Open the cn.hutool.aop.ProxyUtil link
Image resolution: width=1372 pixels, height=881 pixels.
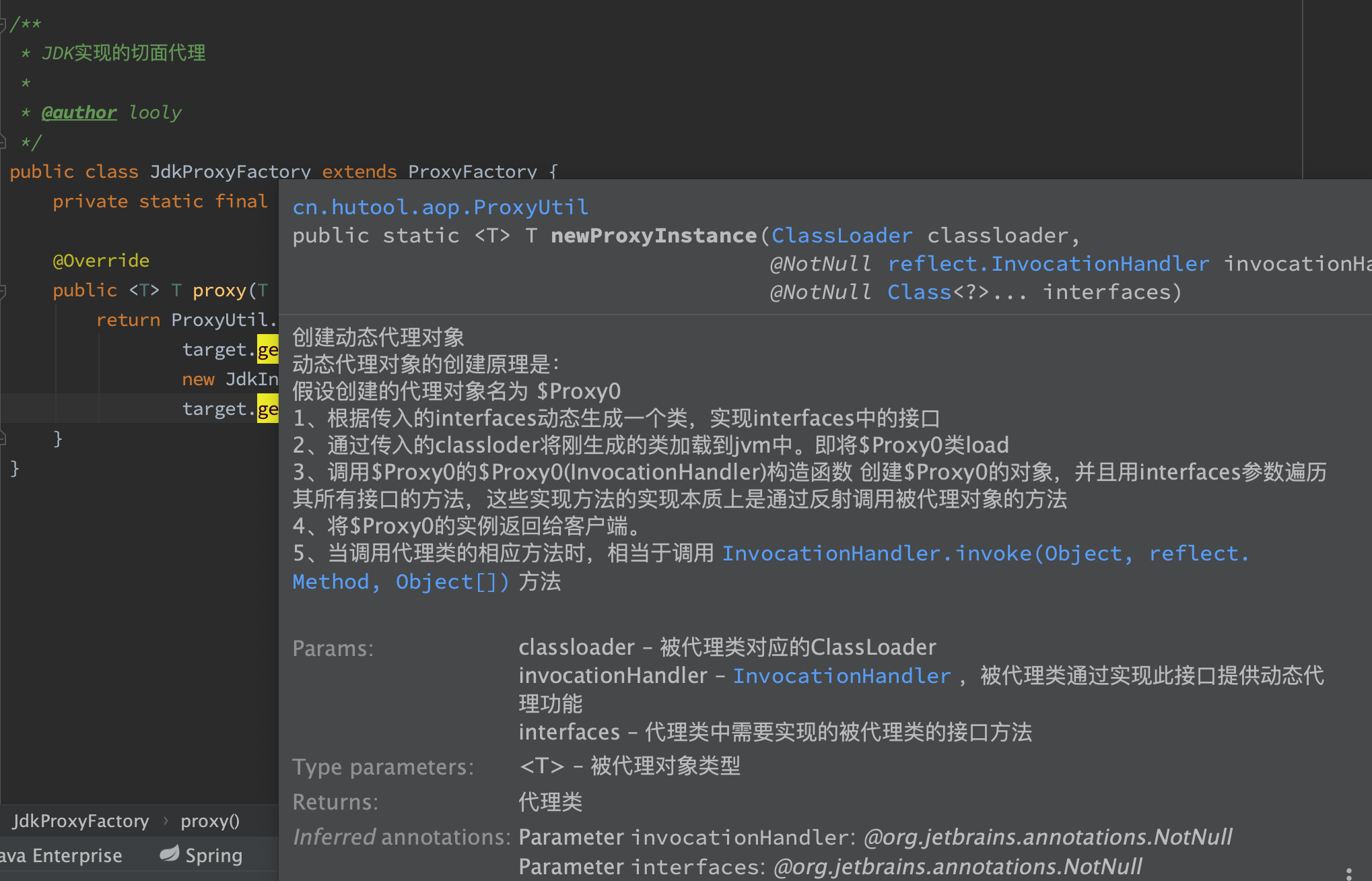click(x=440, y=207)
